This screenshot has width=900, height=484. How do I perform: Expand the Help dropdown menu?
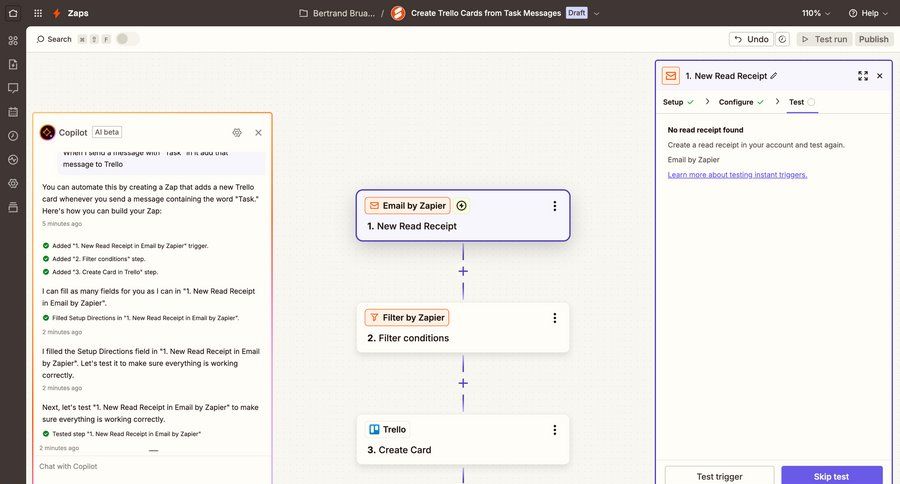tap(869, 13)
